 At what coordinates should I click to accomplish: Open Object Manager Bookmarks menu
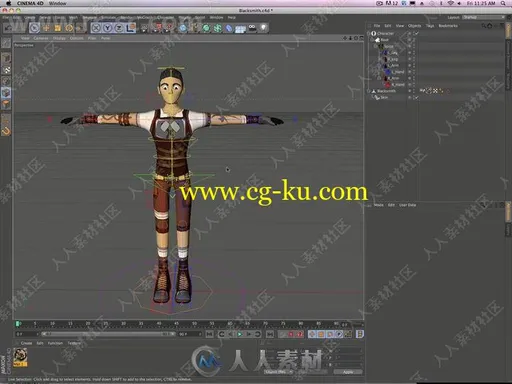click(x=448, y=26)
